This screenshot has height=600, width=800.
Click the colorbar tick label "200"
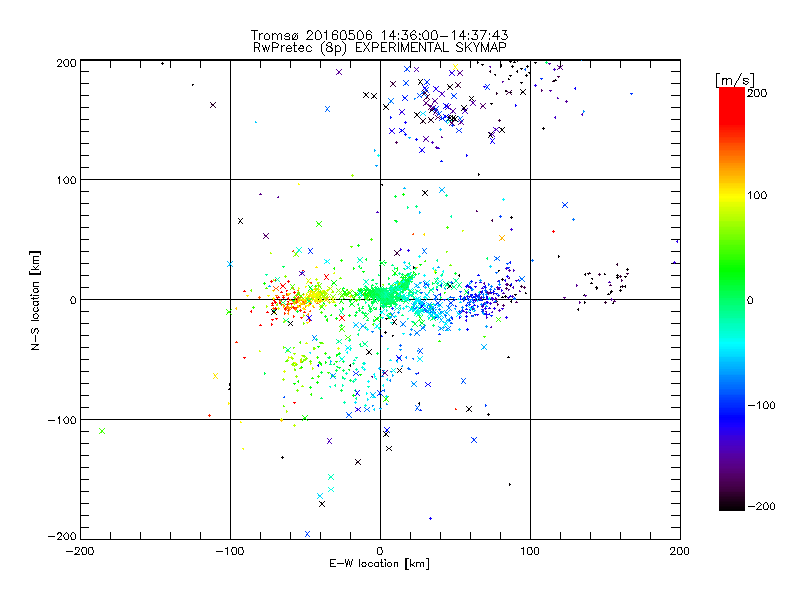pyautogui.click(x=757, y=93)
